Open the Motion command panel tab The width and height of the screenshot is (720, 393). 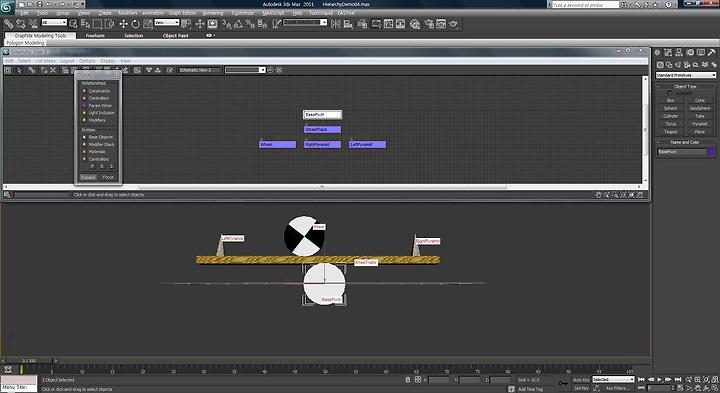690,53
